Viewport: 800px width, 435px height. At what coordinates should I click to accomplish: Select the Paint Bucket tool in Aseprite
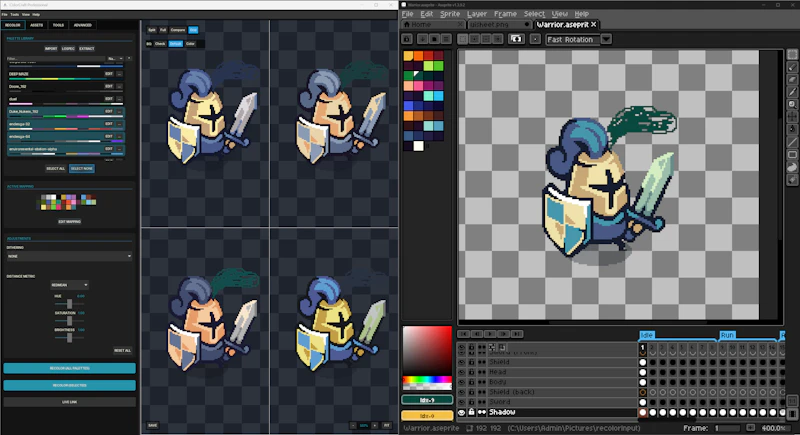click(x=792, y=130)
